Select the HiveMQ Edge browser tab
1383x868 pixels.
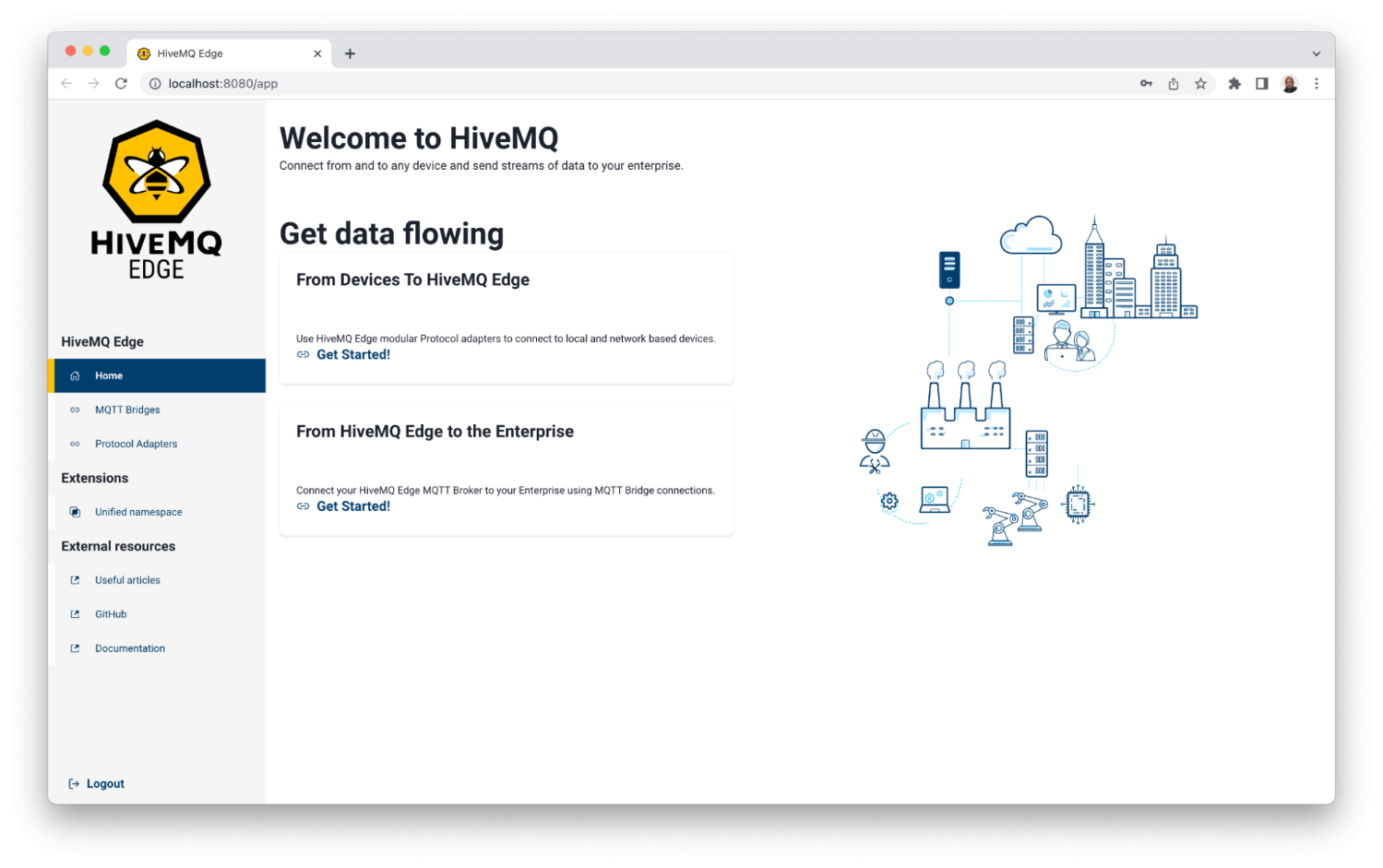(229, 54)
